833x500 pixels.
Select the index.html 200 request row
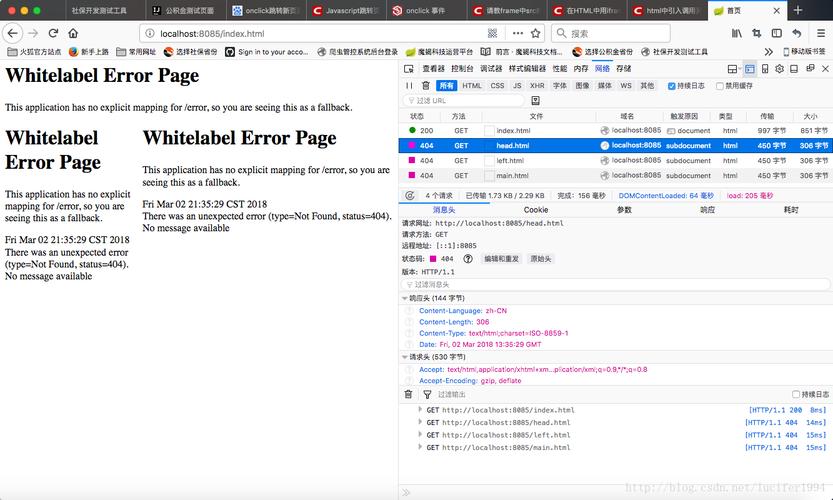click(x=616, y=130)
